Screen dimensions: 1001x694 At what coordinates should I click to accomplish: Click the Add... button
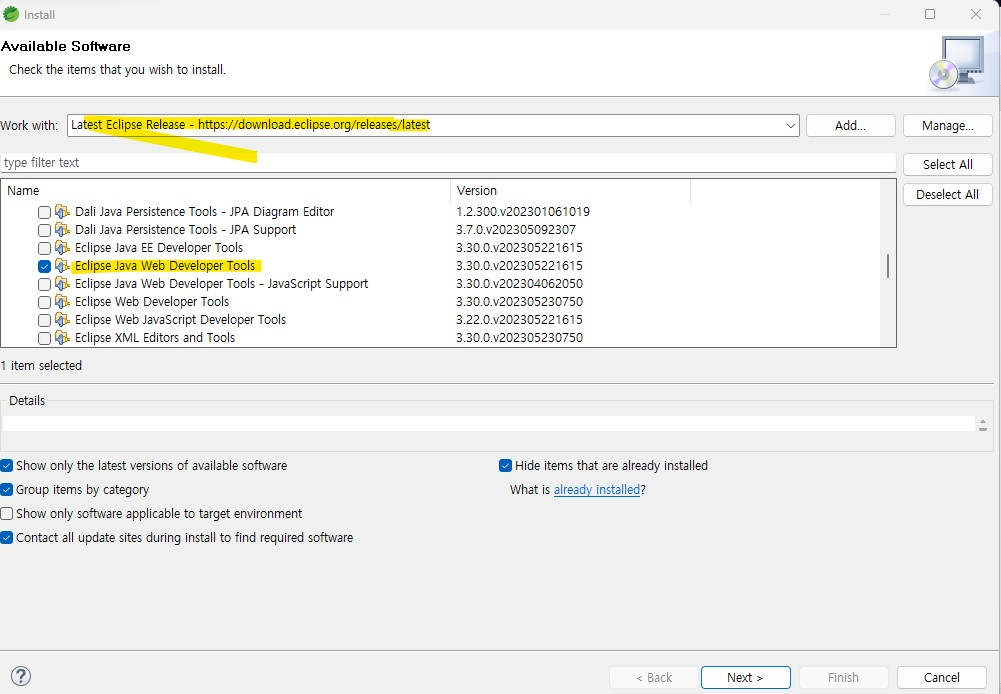tap(850, 126)
